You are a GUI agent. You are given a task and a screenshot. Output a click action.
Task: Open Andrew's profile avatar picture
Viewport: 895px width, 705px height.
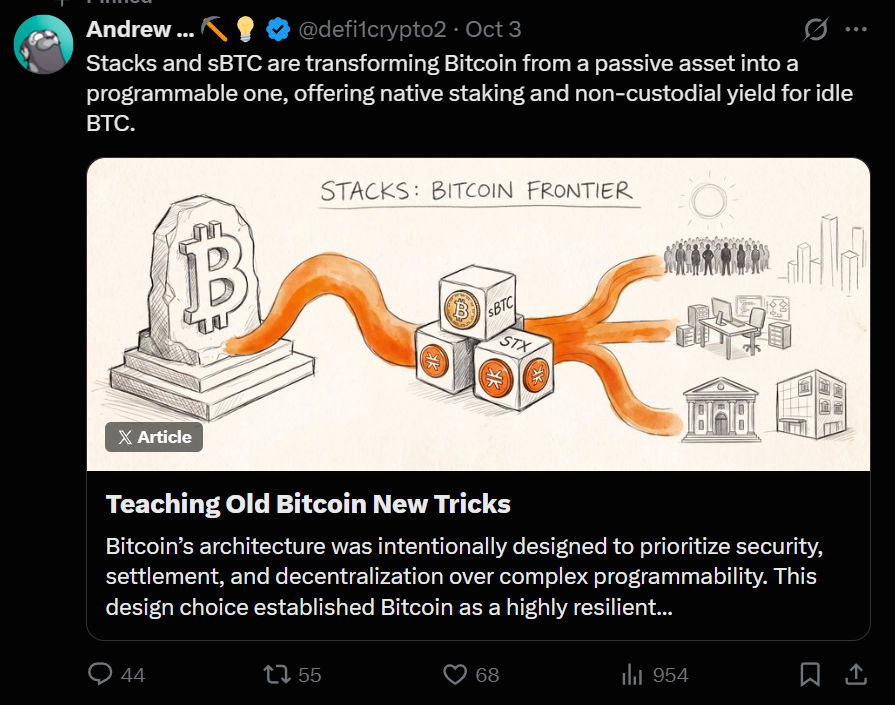point(43,45)
